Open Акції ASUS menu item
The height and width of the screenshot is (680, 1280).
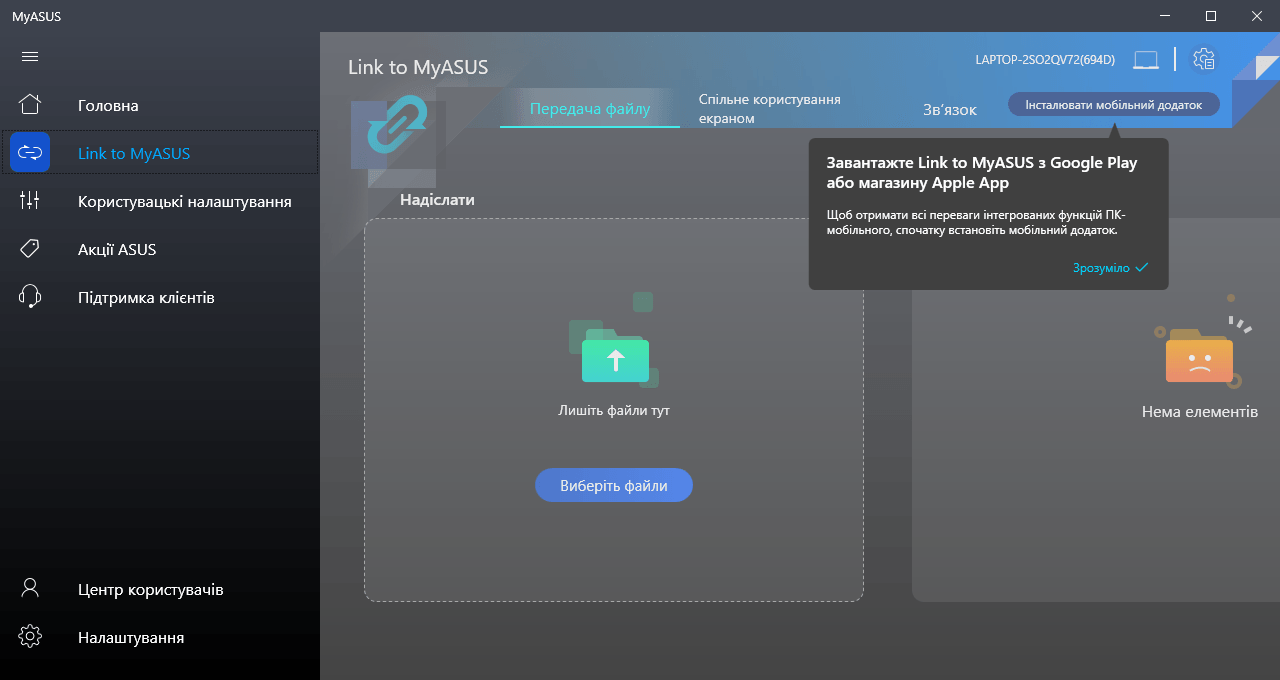(x=160, y=249)
